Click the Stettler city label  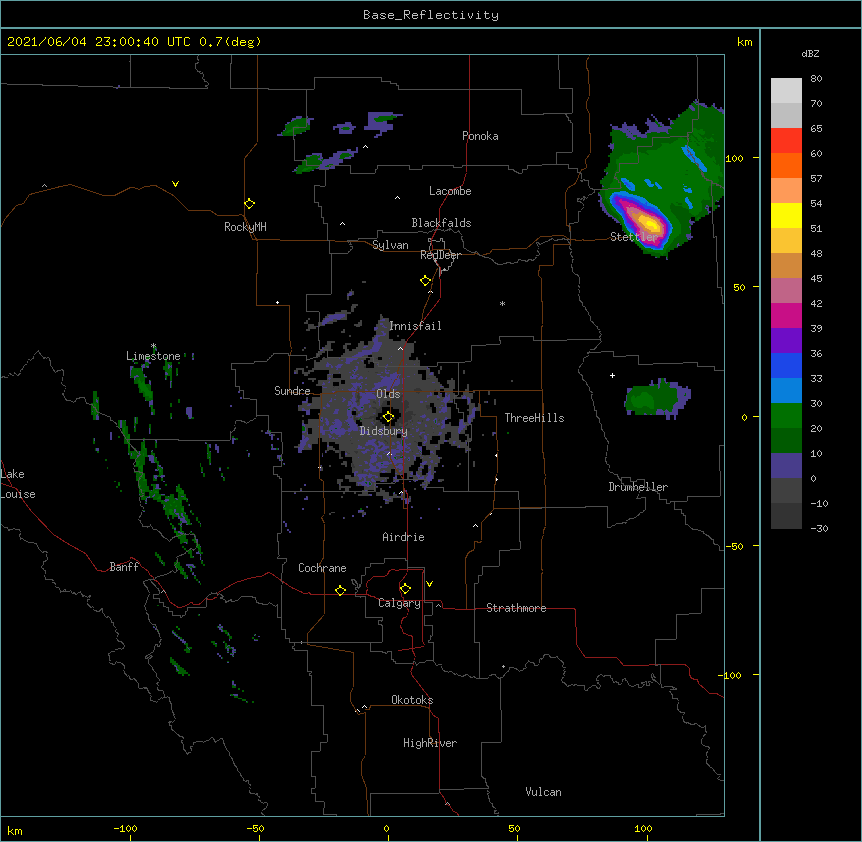point(634,237)
